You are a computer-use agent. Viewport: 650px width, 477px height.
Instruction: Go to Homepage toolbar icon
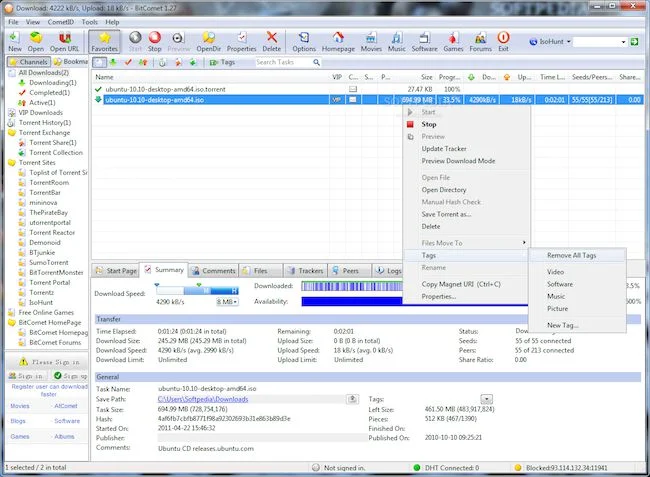pos(338,42)
